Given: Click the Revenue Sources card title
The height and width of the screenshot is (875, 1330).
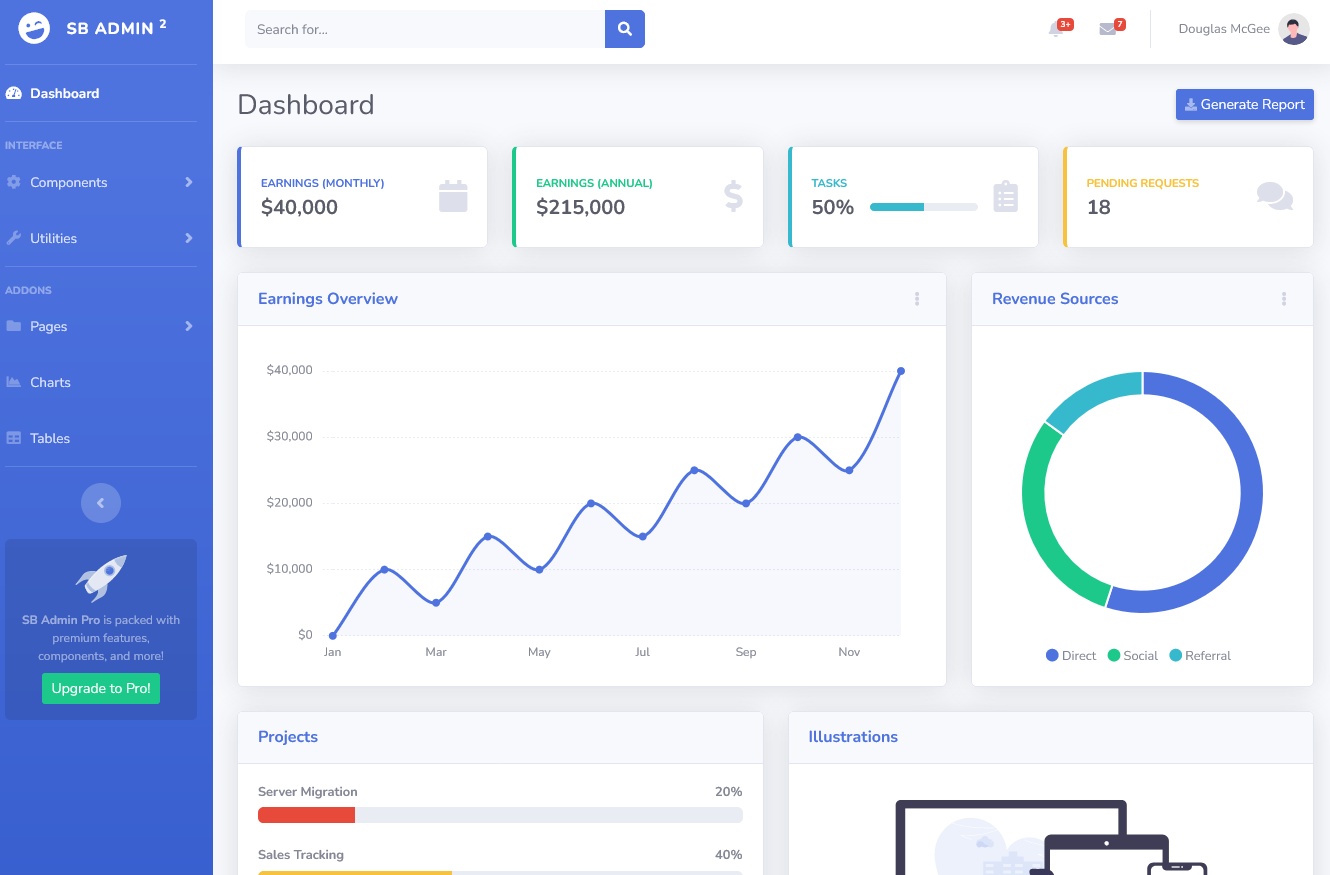Looking at the screenshot, I should point(1055,299).
